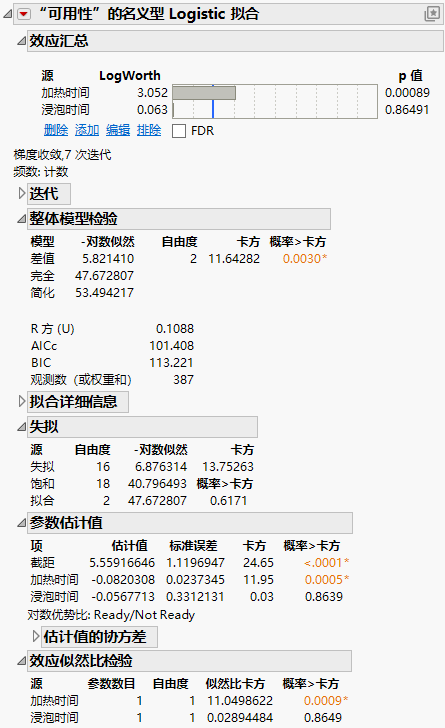
Task: Click observation count 387
Action: [x=183, y=380]
